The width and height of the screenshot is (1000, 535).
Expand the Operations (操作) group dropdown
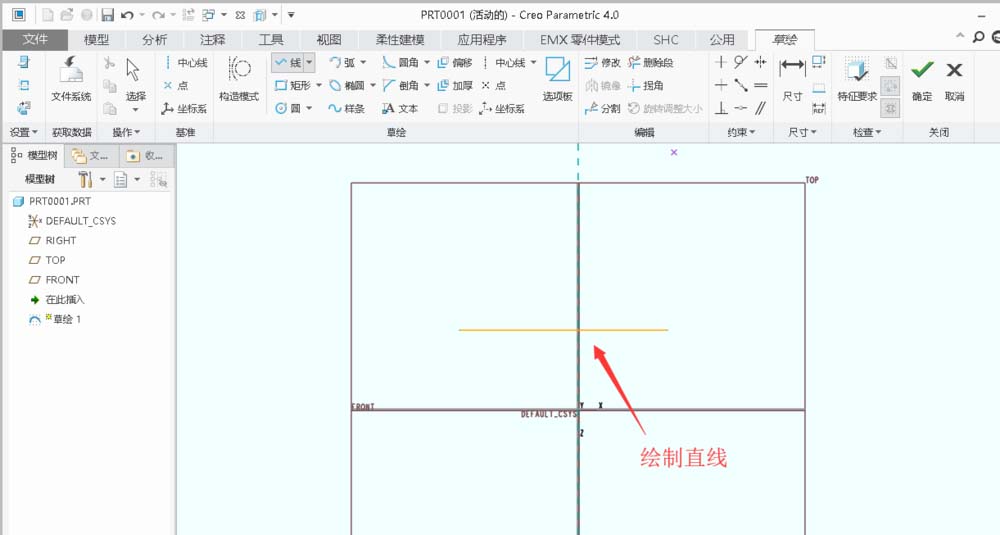click(126, 132)
